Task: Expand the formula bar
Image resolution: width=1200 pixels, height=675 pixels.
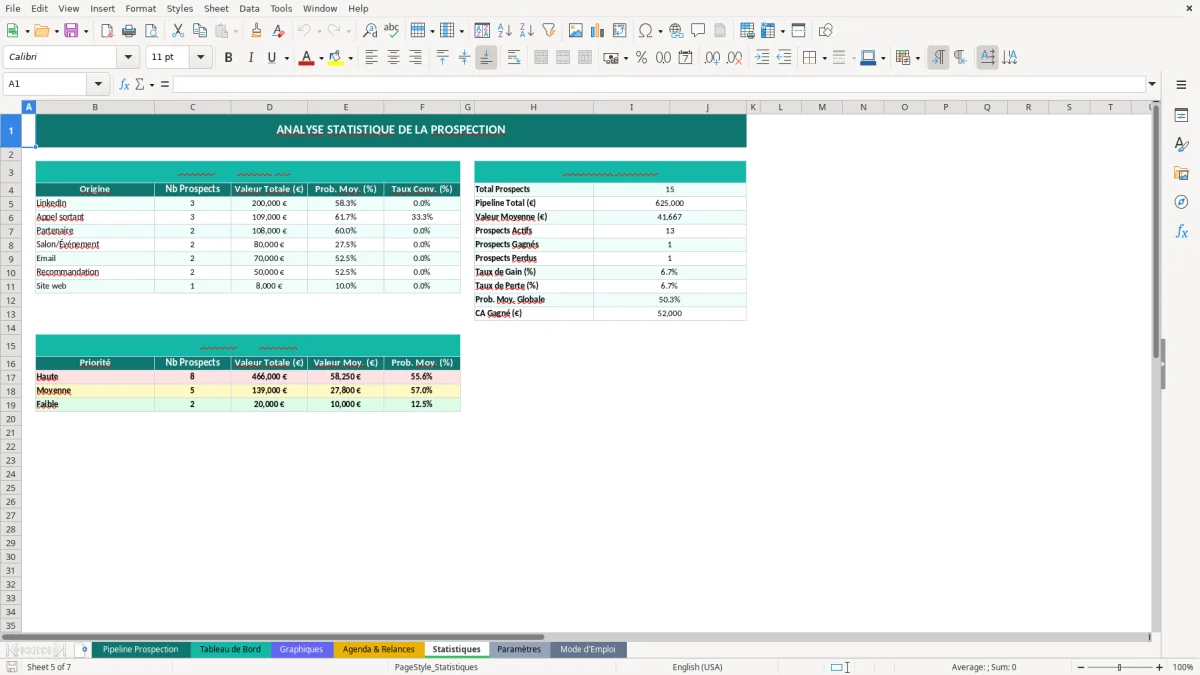Action: point(1152,84)
